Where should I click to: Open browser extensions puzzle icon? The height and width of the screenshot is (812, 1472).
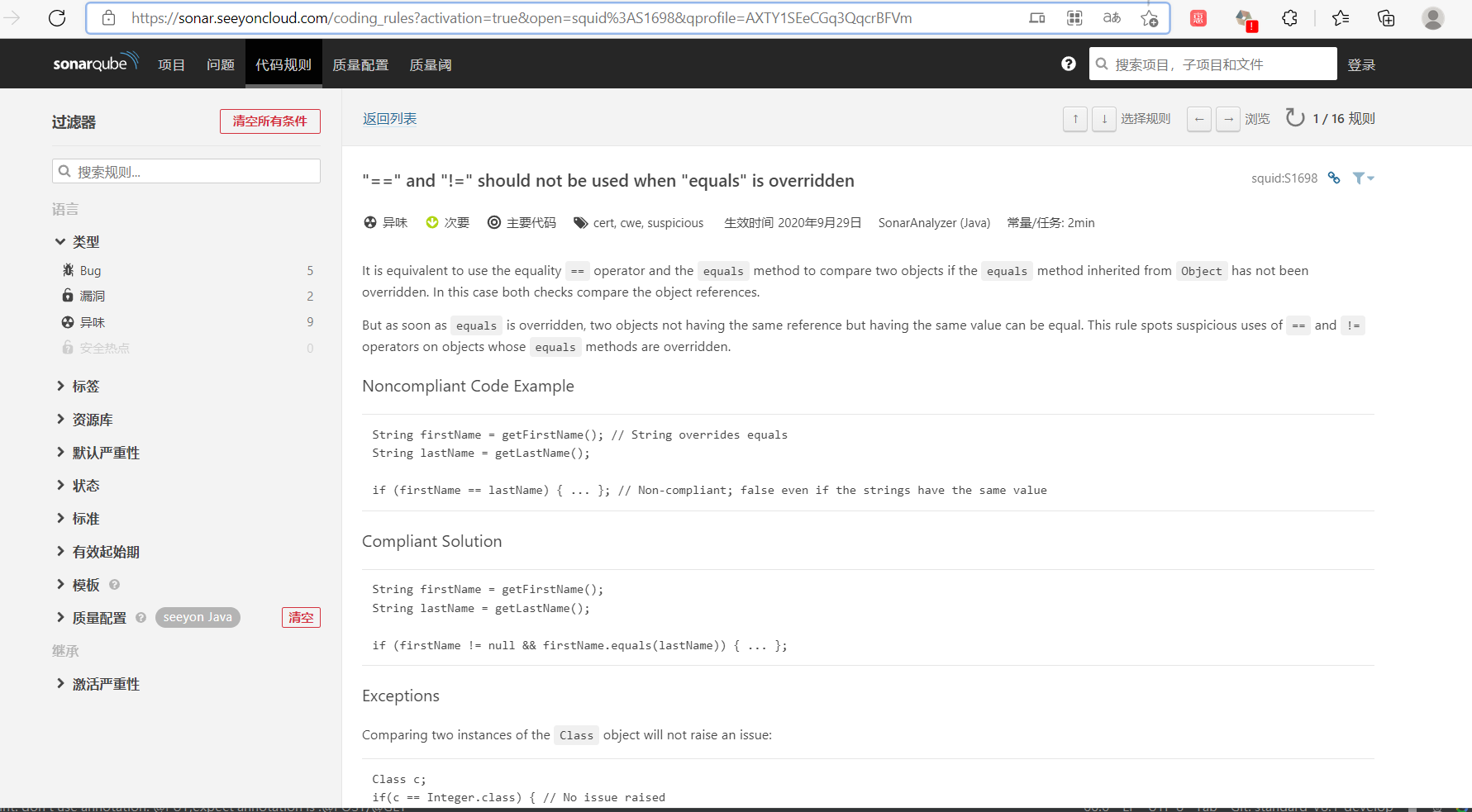pos(1289,17)
